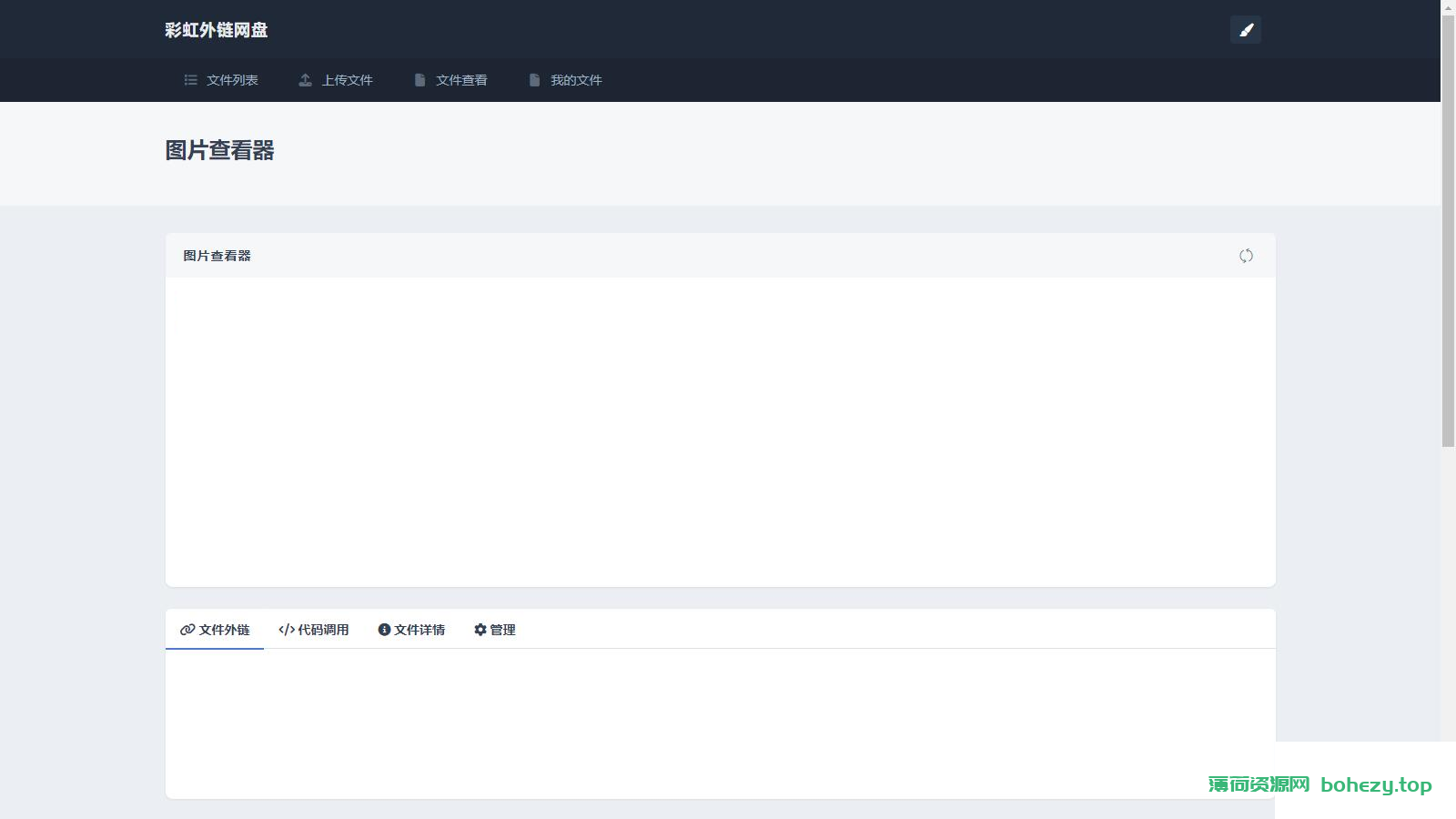Click the brush theme icon in header
1456x819 pixels.
point(1246,30)
